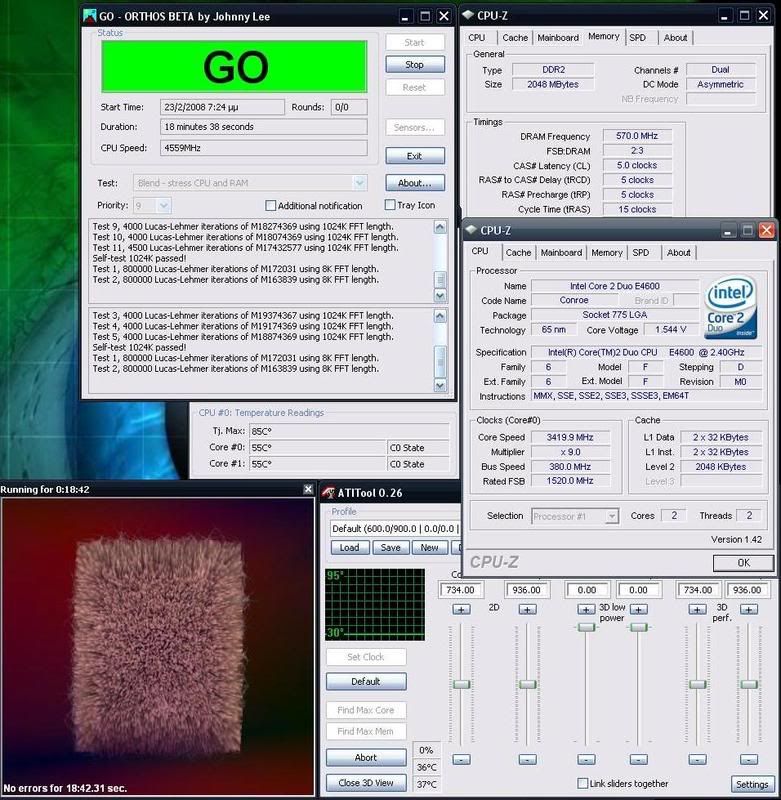781x800 pixels.
Task: Click the furry cube 3D render view
Action: point(158,646)
